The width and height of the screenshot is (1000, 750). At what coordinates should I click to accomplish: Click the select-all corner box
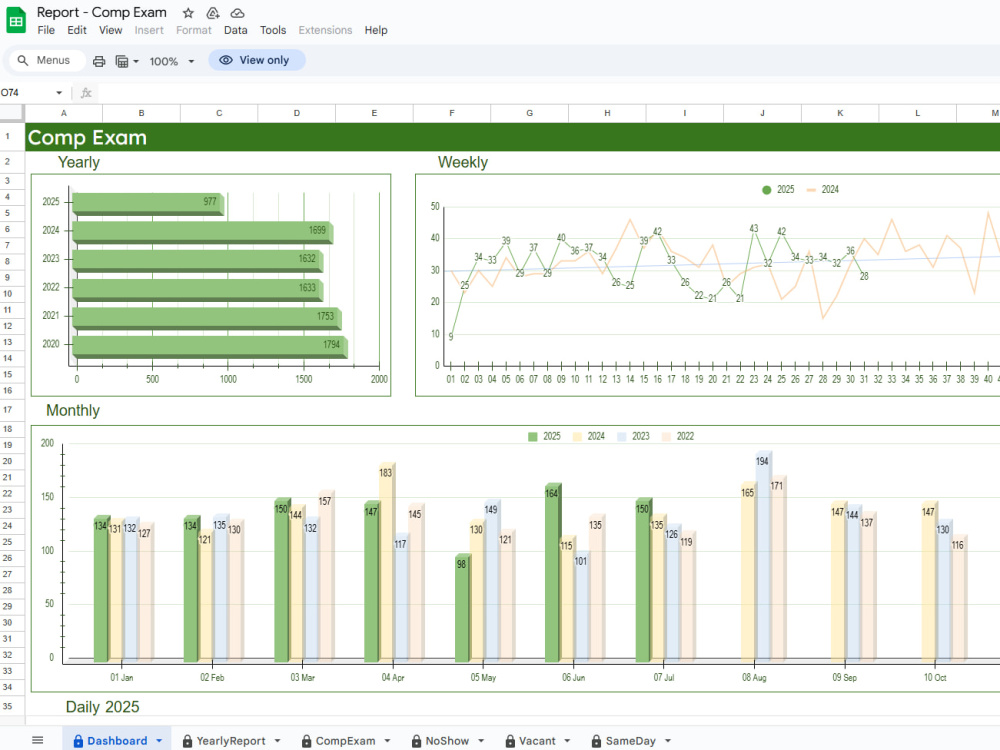point(12,113)
